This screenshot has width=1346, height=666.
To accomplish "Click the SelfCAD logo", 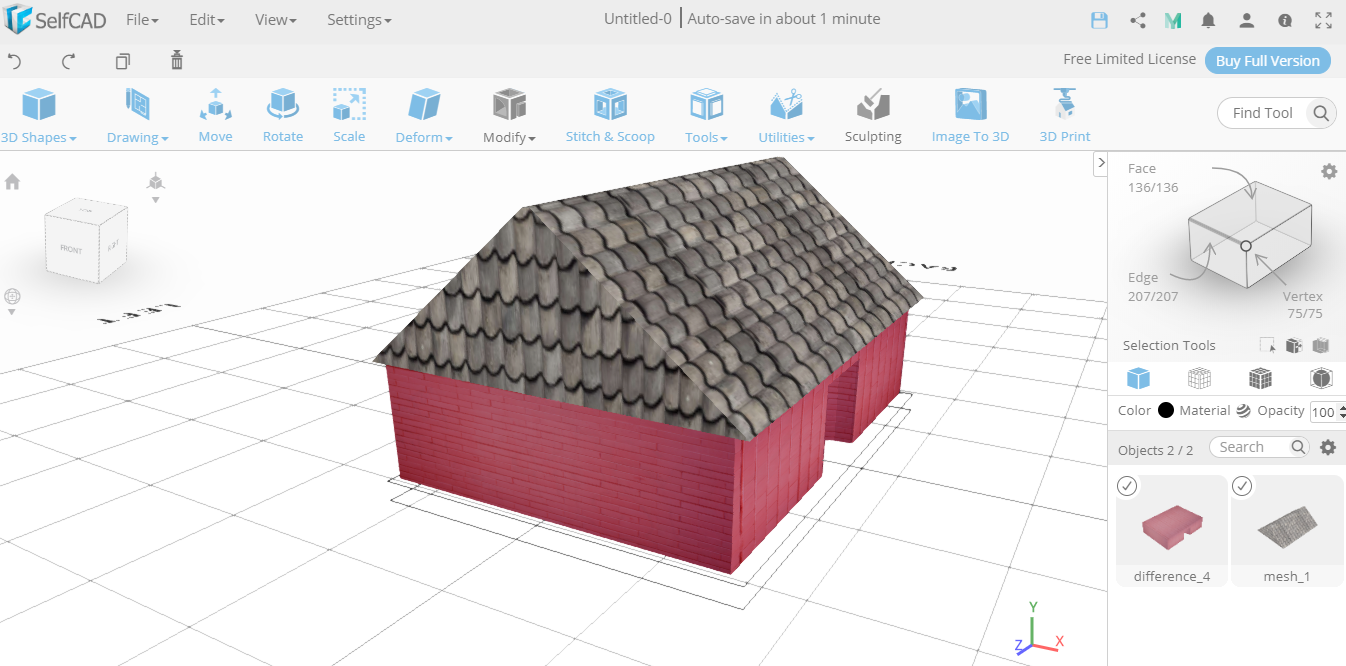I will [x=55, y=19].
